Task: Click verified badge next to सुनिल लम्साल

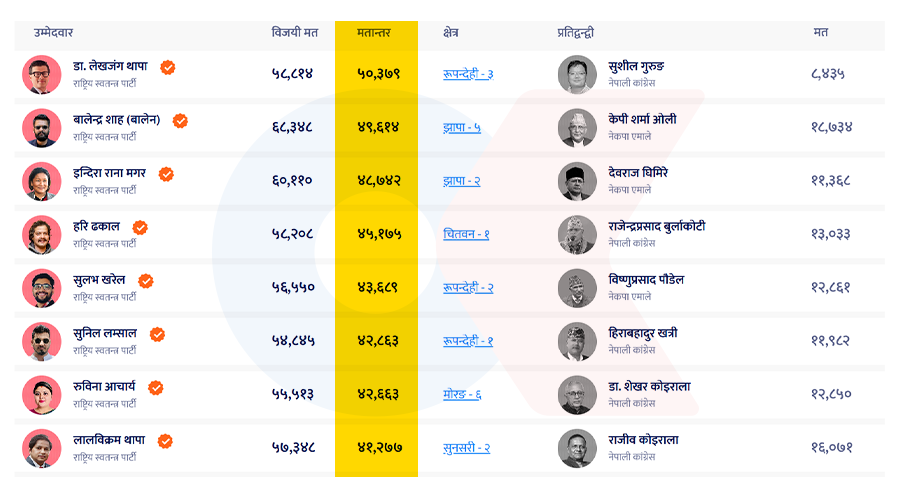Action: click(x=157, y=334)
